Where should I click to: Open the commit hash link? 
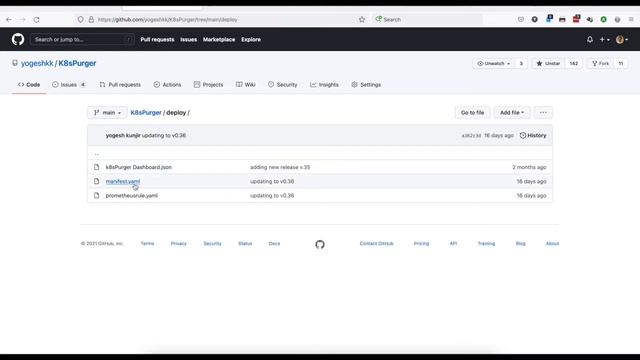pyautogui.click(x=471, y=136)
